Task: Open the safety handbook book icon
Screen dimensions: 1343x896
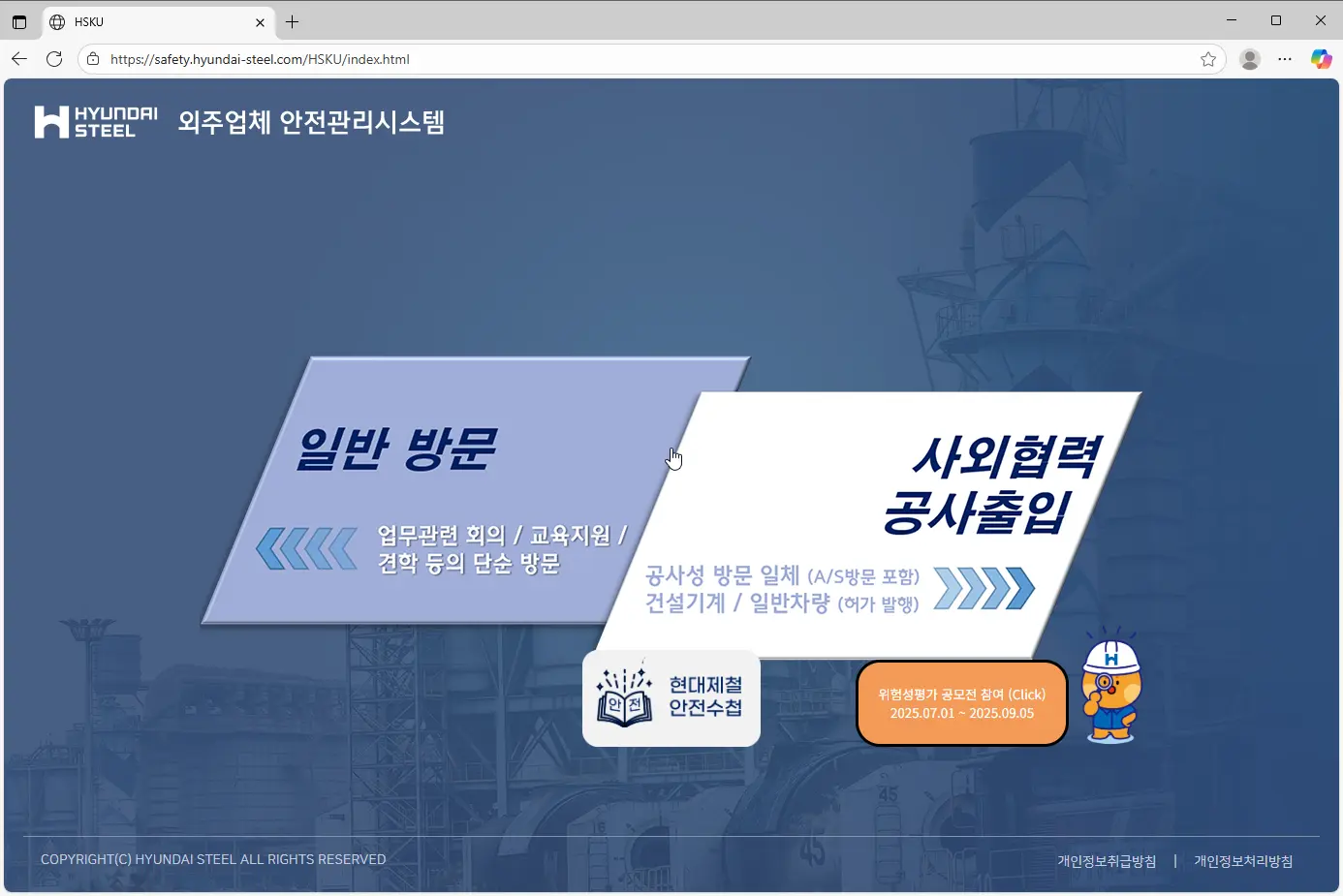Action: (624, 698)
